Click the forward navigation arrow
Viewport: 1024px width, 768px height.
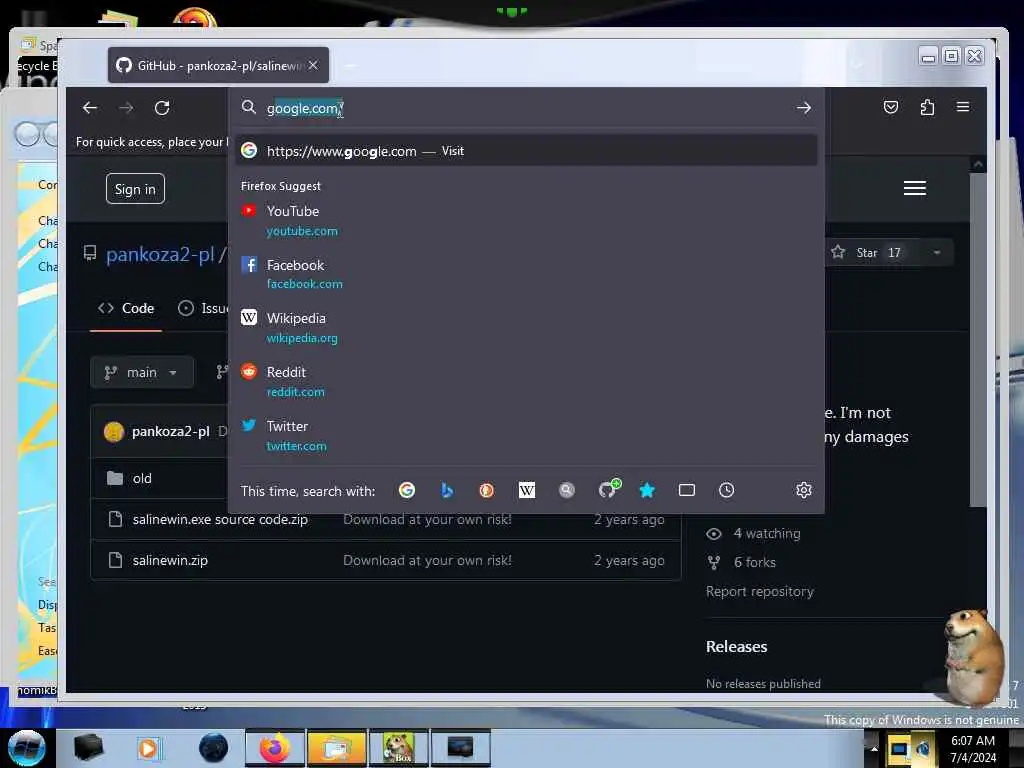point(127,108)
